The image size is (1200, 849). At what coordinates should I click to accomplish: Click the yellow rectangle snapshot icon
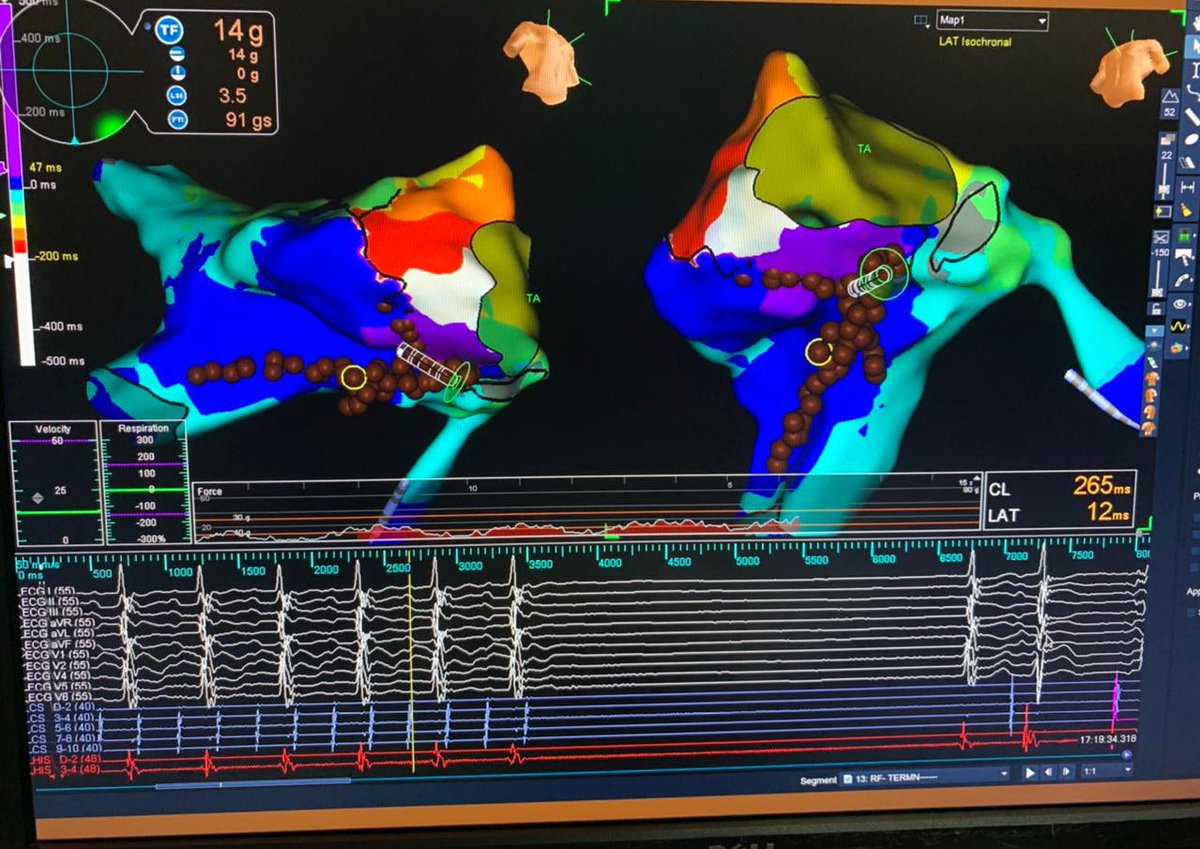pyautogui.click(x=1163, y=211)
